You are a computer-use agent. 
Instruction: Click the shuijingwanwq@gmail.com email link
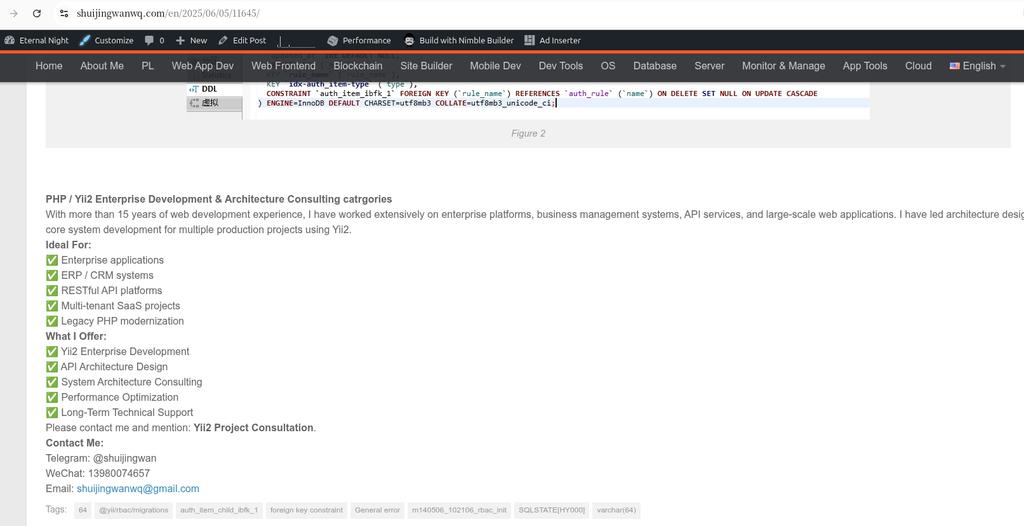[x=138, y=489]
